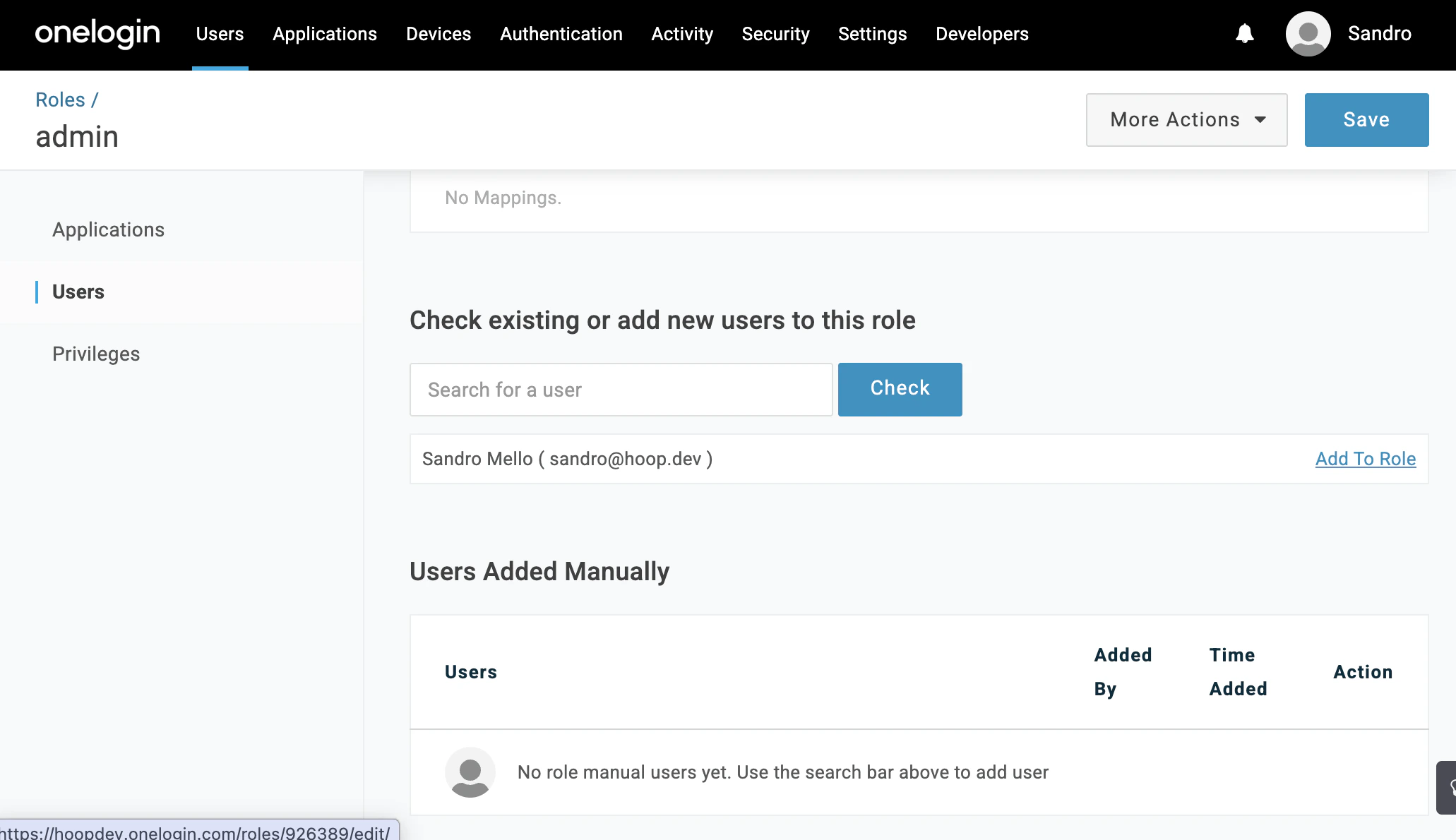Open the Users top menu
The height and width of the screenshot is (840, 1456).
(x=220, y=34)
